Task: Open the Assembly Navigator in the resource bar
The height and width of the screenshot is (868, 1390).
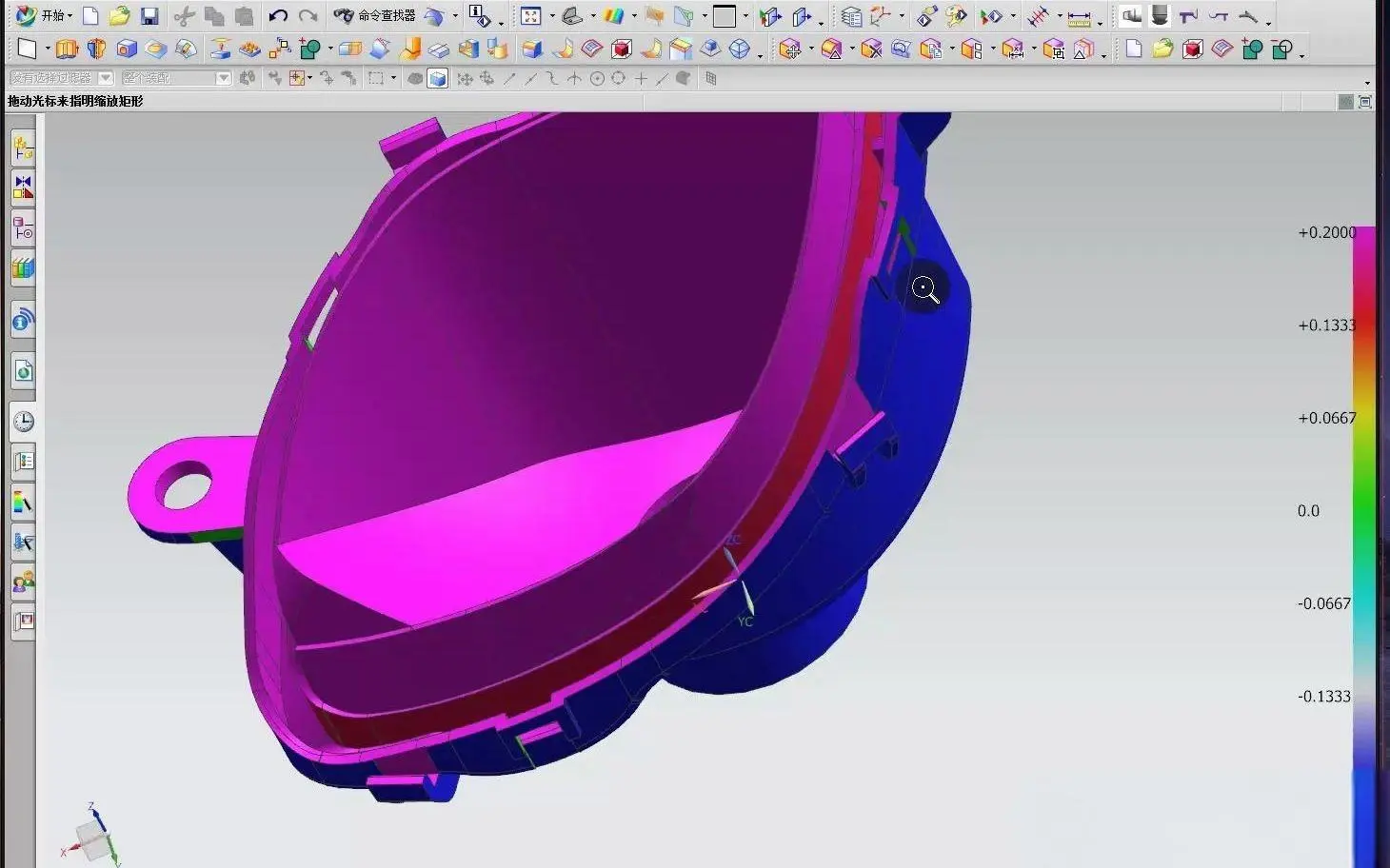Action: pyautogui.click(x=23, y=148)
